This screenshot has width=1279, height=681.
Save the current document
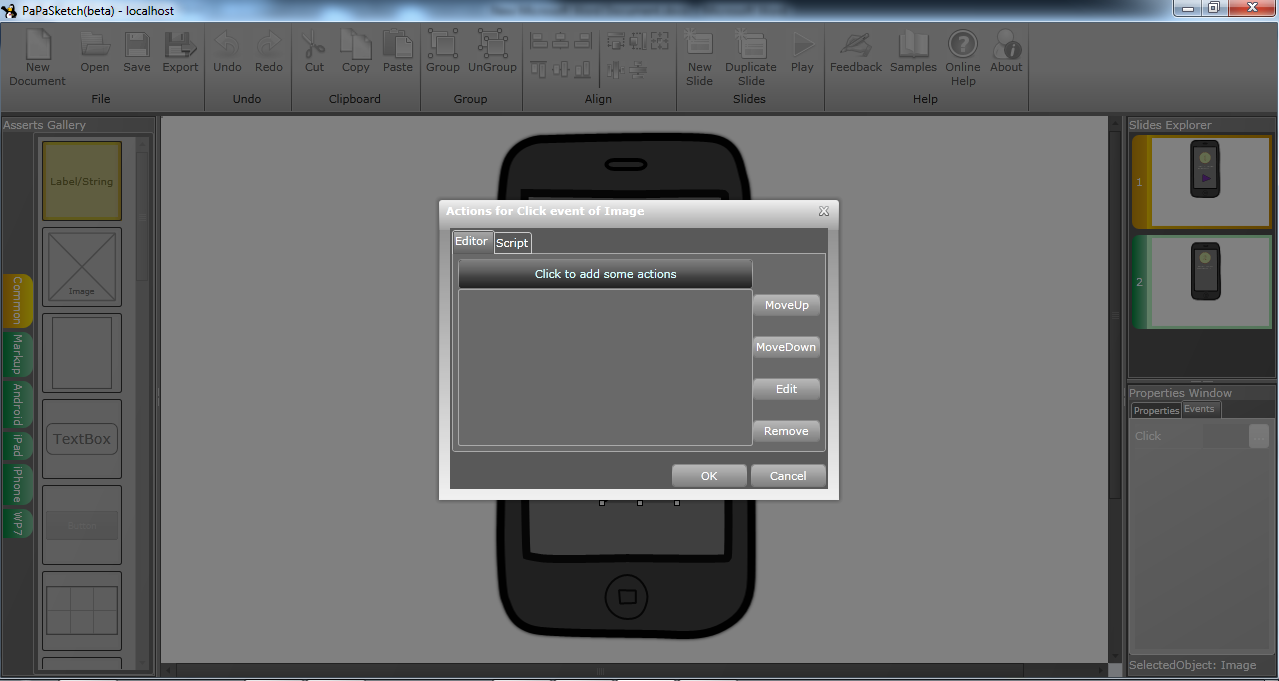pos(137,52)
